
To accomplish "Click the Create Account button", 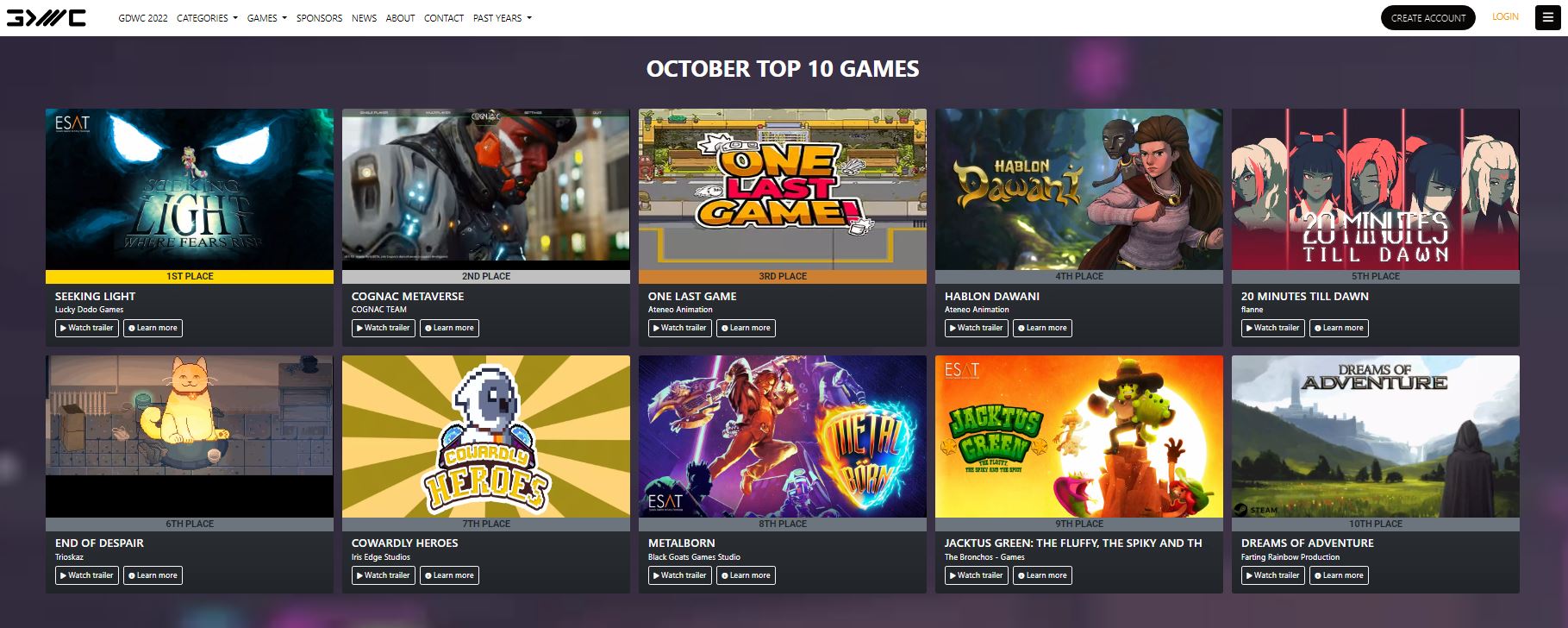I will click(x=1427, y=17).
